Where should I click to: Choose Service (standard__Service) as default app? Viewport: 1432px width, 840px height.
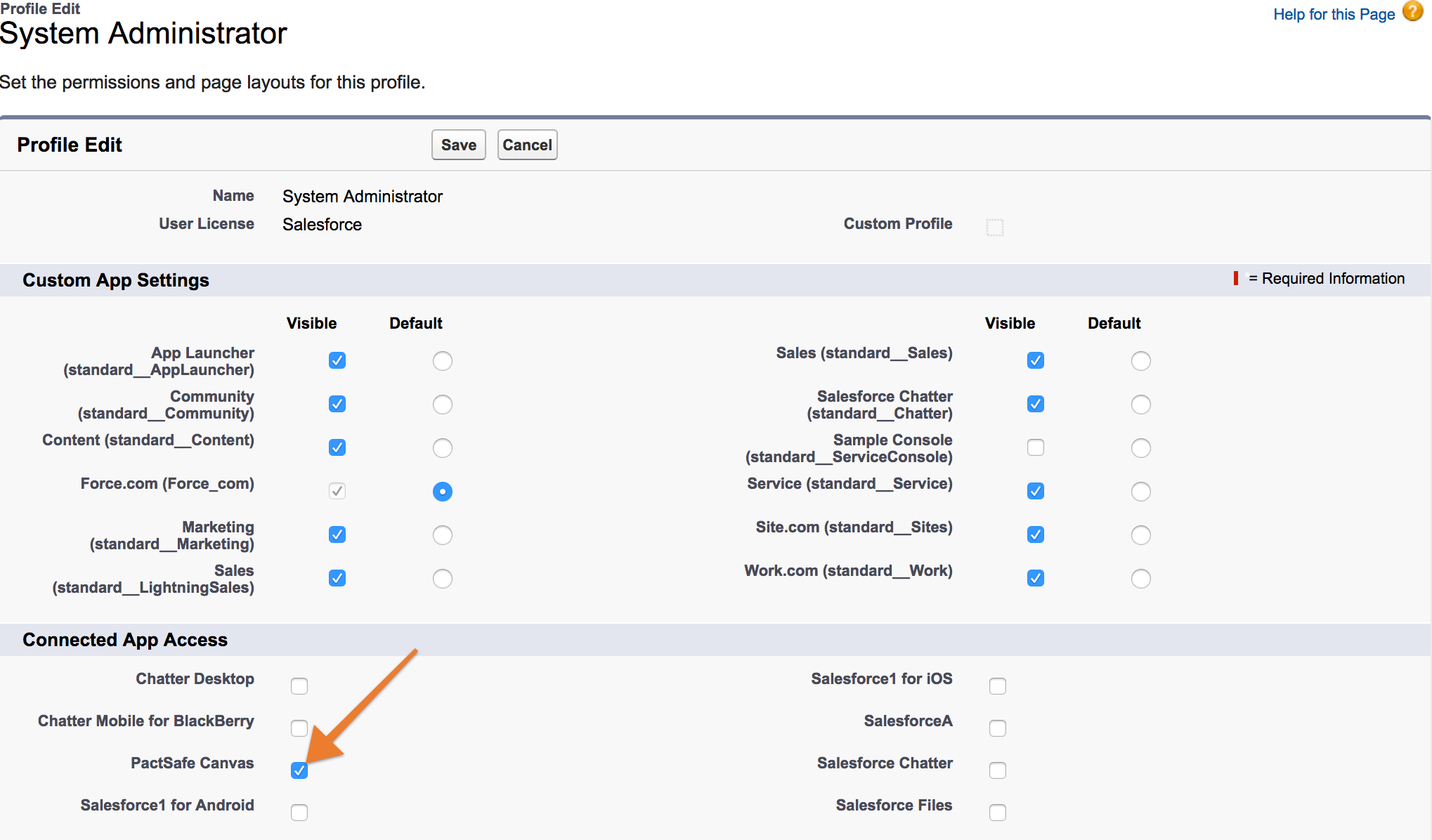click(x=1141, y=492)
